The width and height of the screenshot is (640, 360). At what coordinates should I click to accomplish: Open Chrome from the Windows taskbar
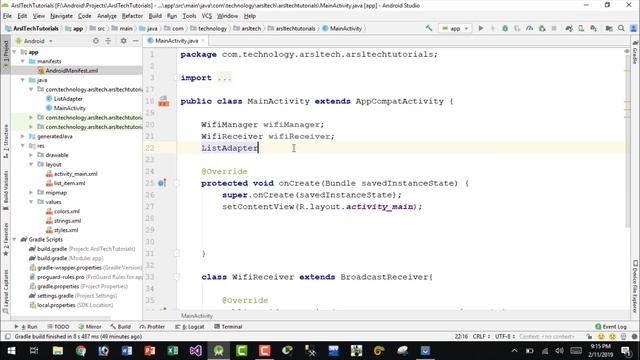(x=80, y=351)
